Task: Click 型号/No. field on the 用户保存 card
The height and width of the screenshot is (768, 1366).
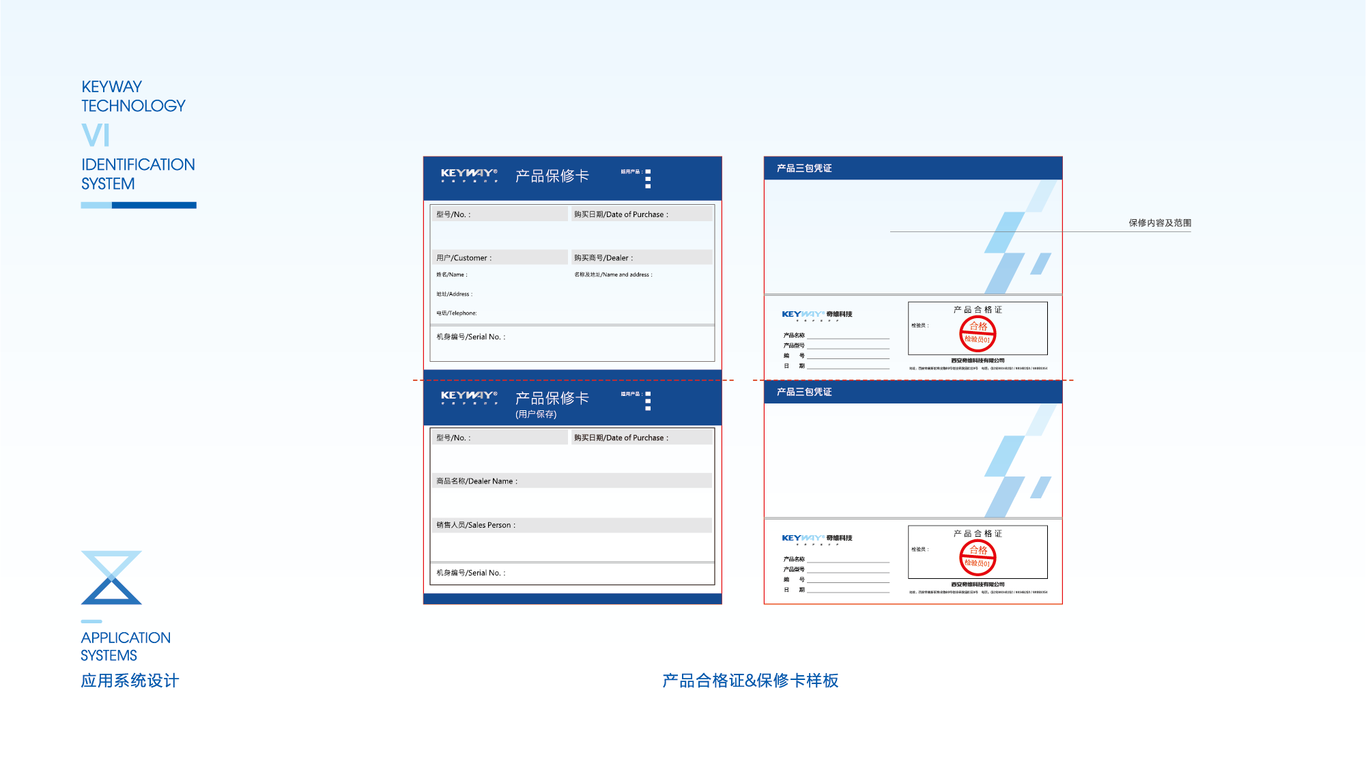Action: click(x=500, y=438)
